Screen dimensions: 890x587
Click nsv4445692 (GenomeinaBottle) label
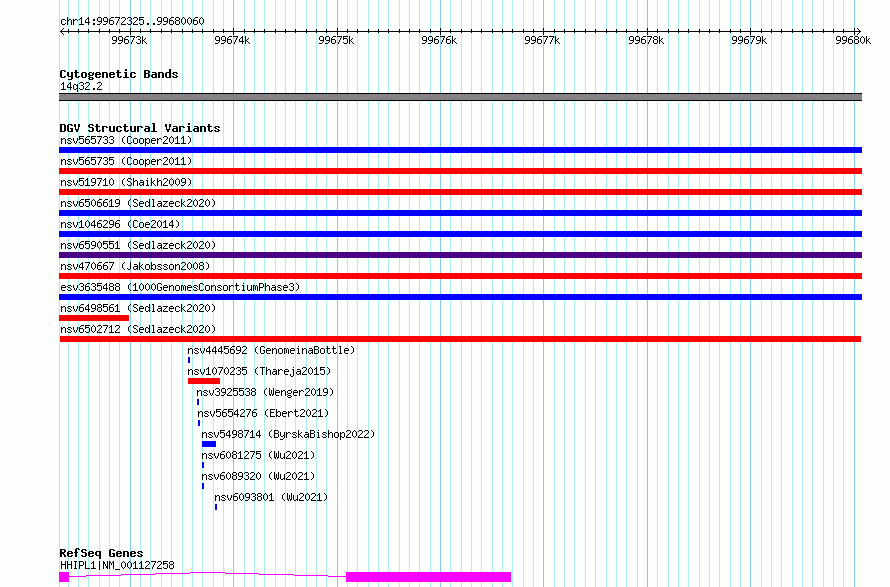tap(271, 350)
